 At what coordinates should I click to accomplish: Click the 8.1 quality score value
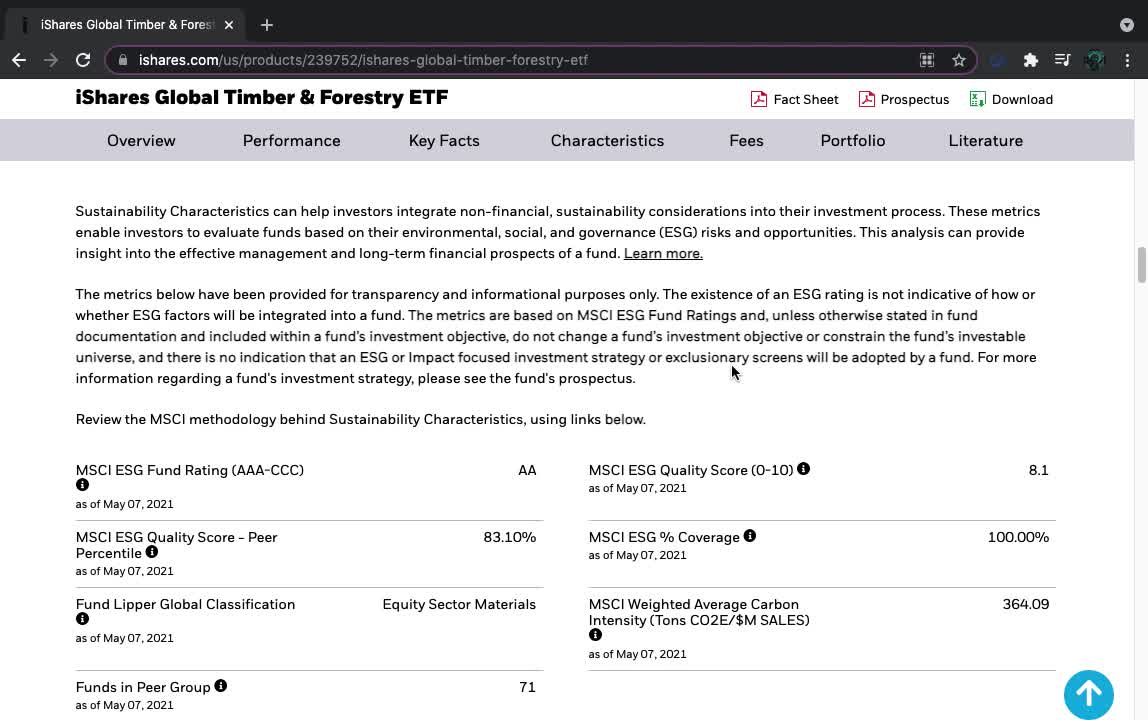[x=1038, y=470]
